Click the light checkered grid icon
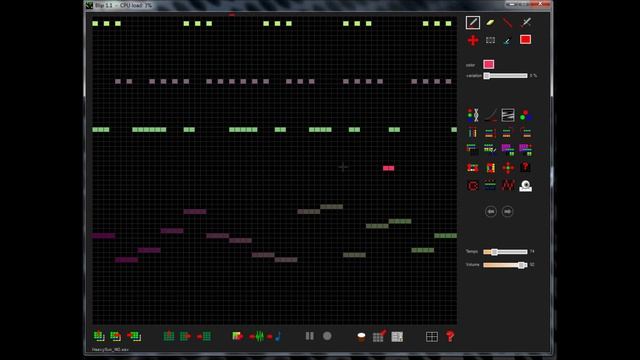Viewport: 640px width, 360px height. click(x=397, y=336)
